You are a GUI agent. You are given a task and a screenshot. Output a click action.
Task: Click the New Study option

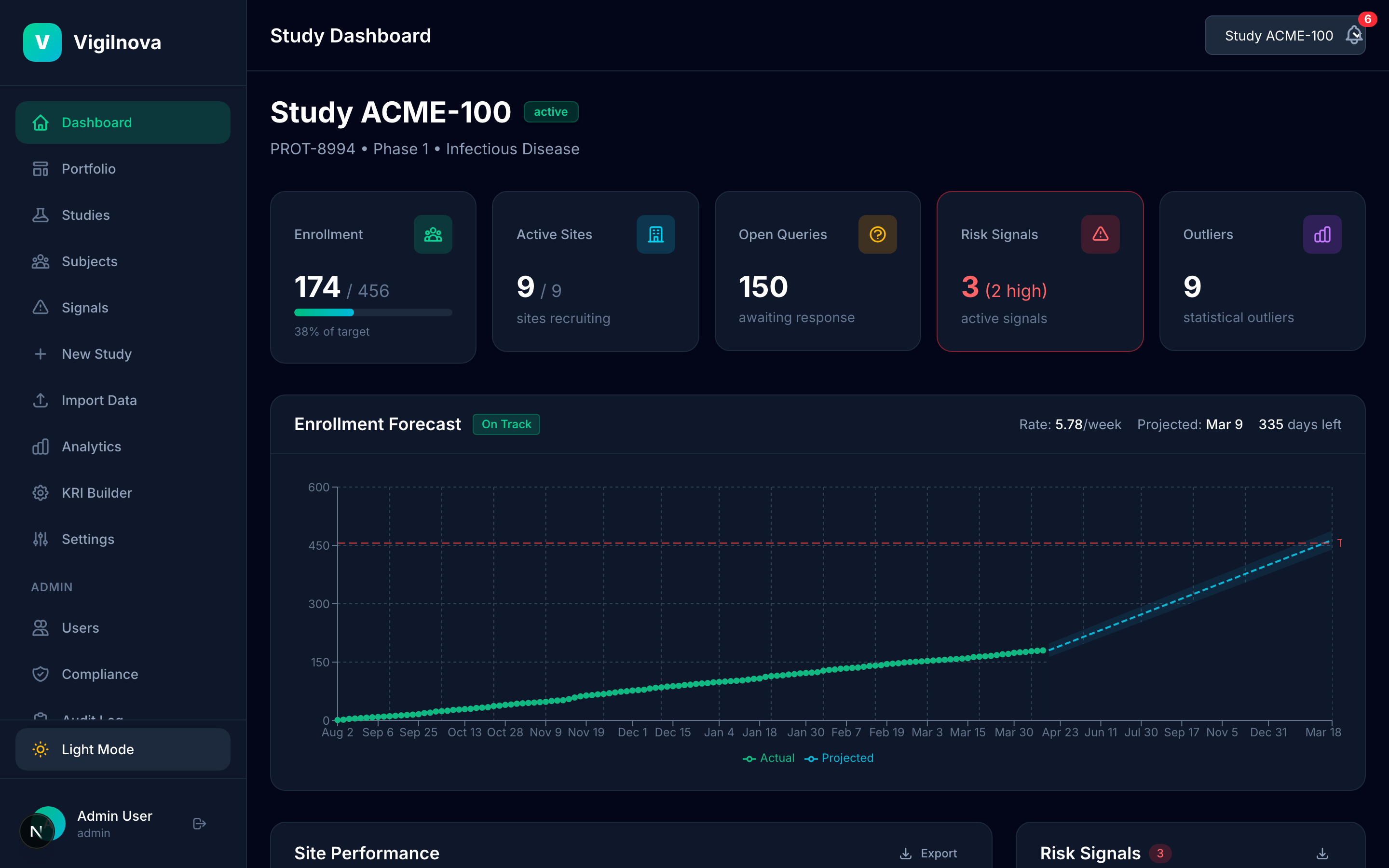click(x=96, y=353)
